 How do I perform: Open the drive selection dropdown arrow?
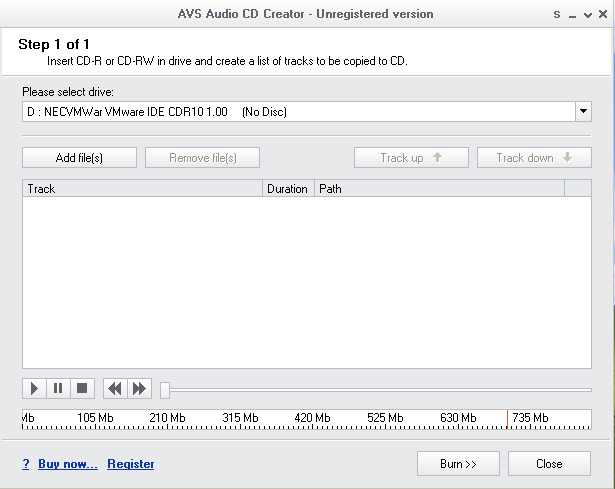click(x=583, y=112)
